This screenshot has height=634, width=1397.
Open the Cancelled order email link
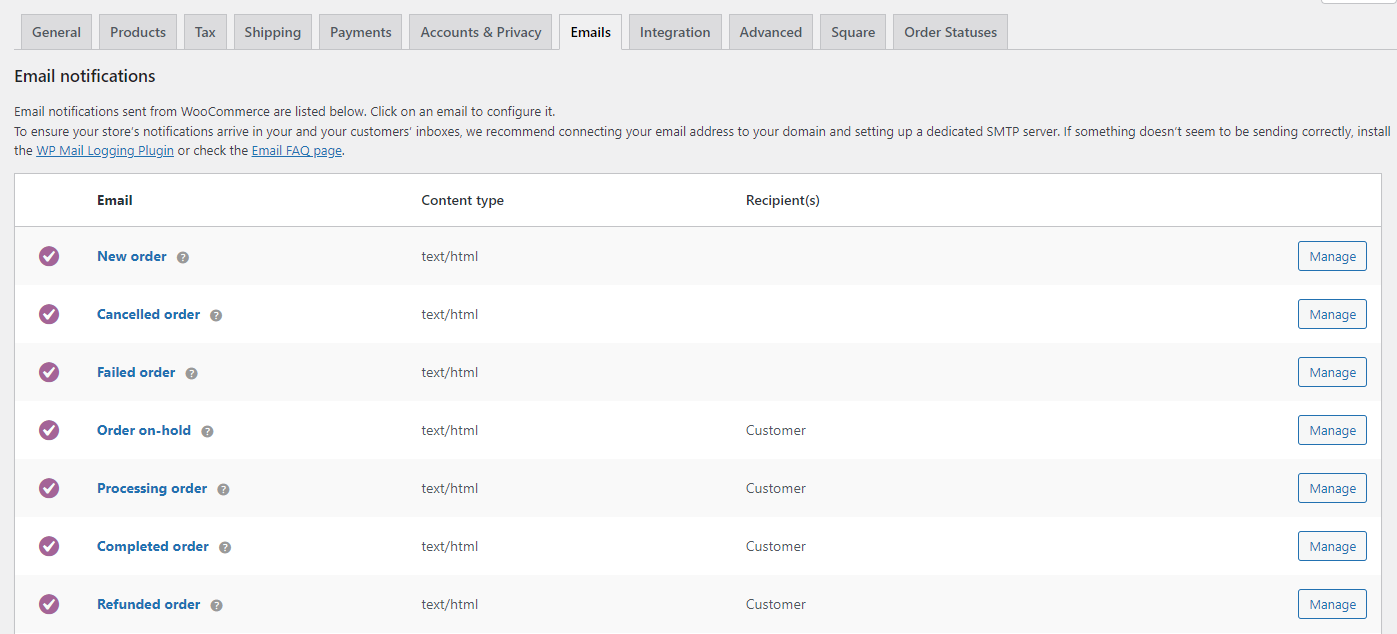(x=148, y=314)
